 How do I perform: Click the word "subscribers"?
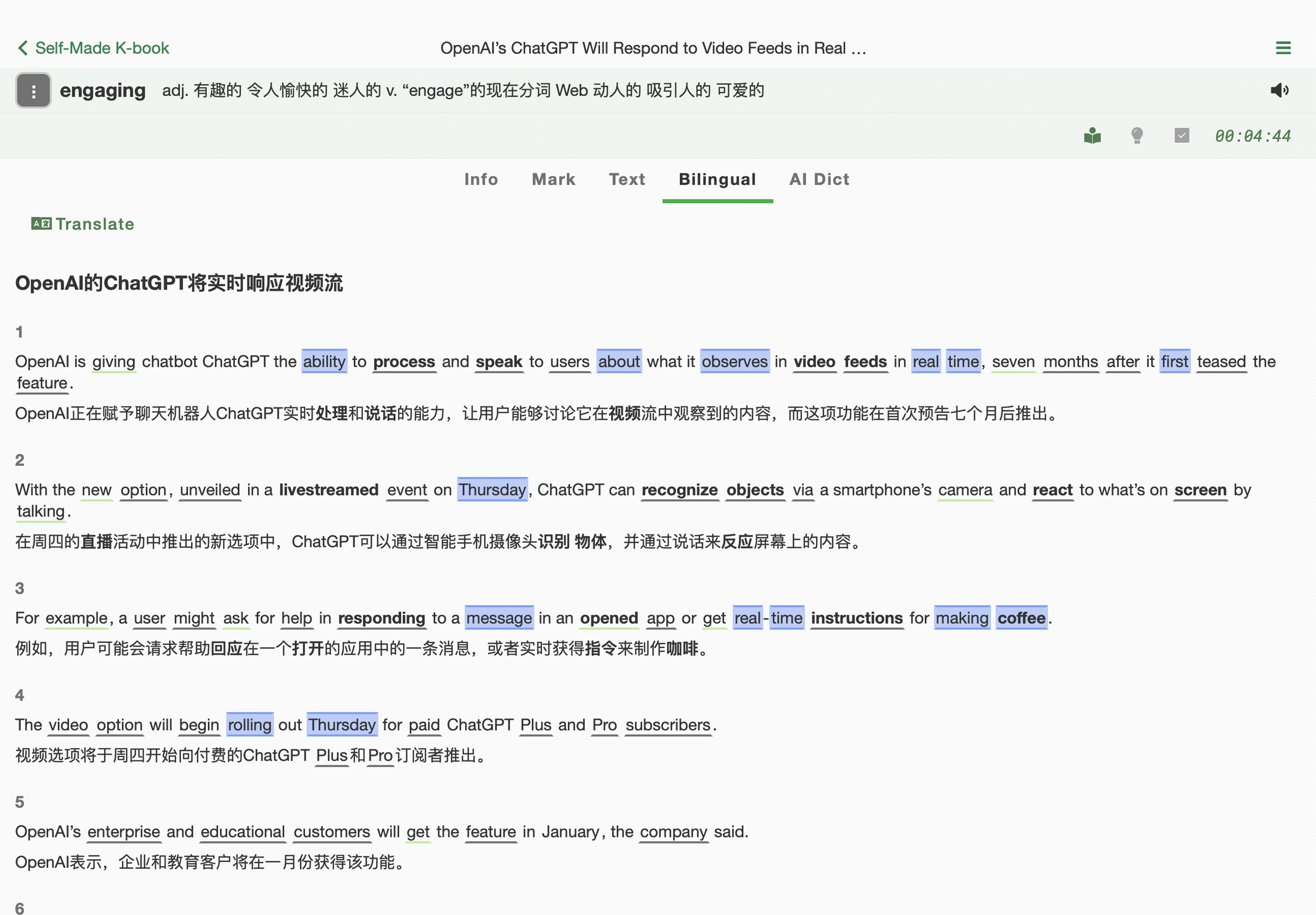click(x=668, y=725)
